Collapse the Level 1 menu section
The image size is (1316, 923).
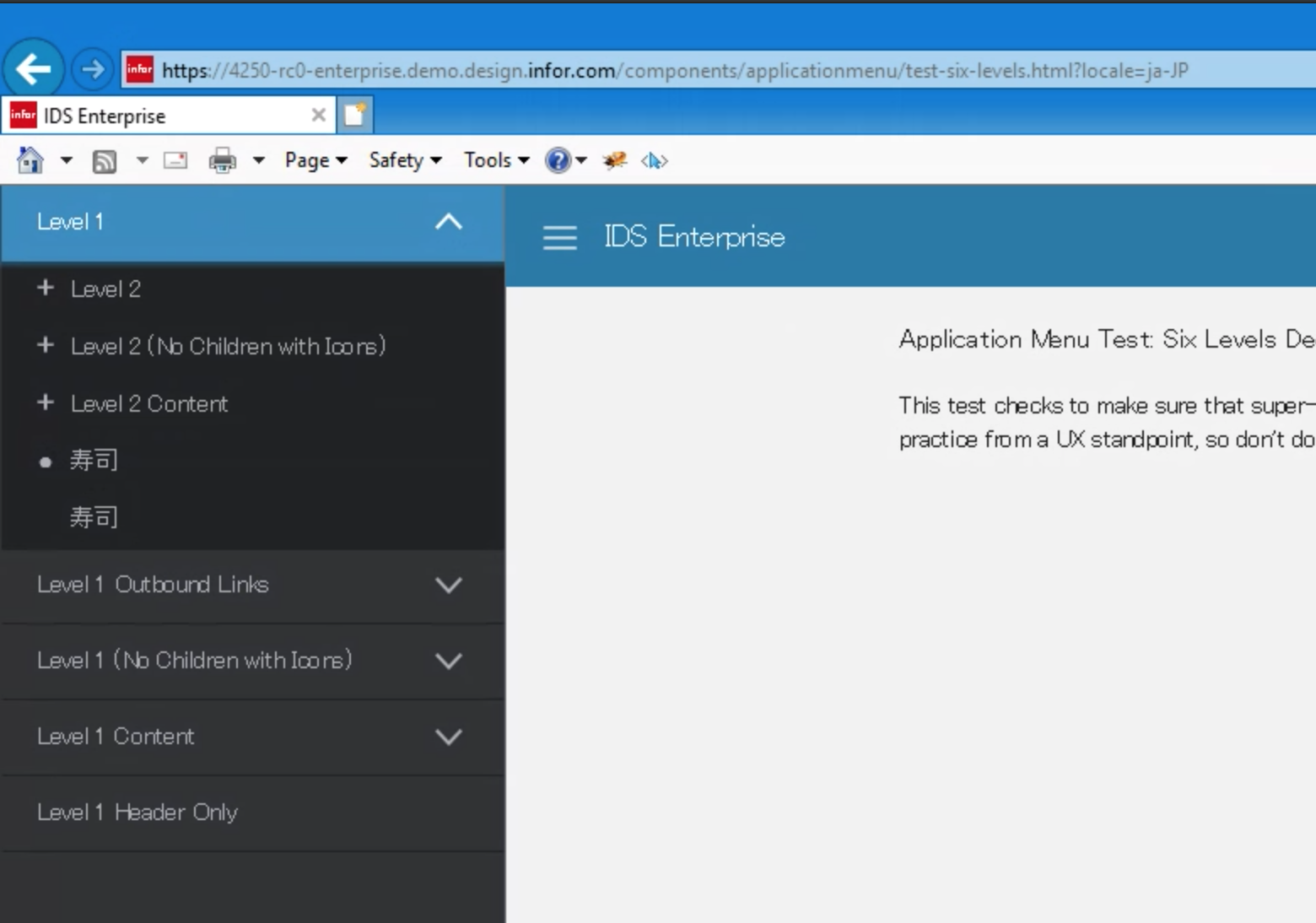click(x=448, y=221)
